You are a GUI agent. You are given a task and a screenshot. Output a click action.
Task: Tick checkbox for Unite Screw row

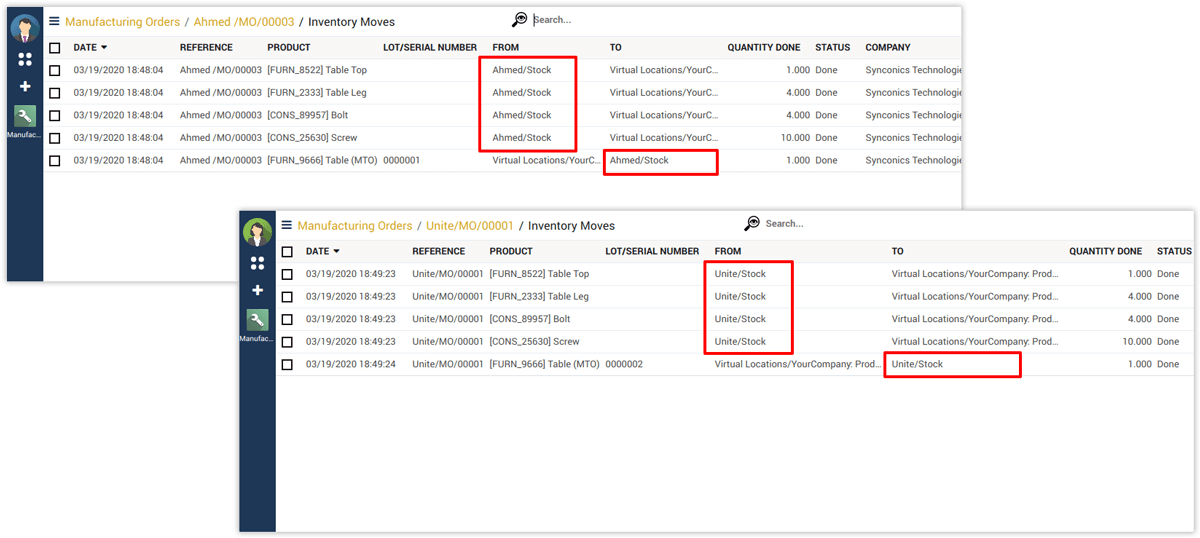coord(287,342)
